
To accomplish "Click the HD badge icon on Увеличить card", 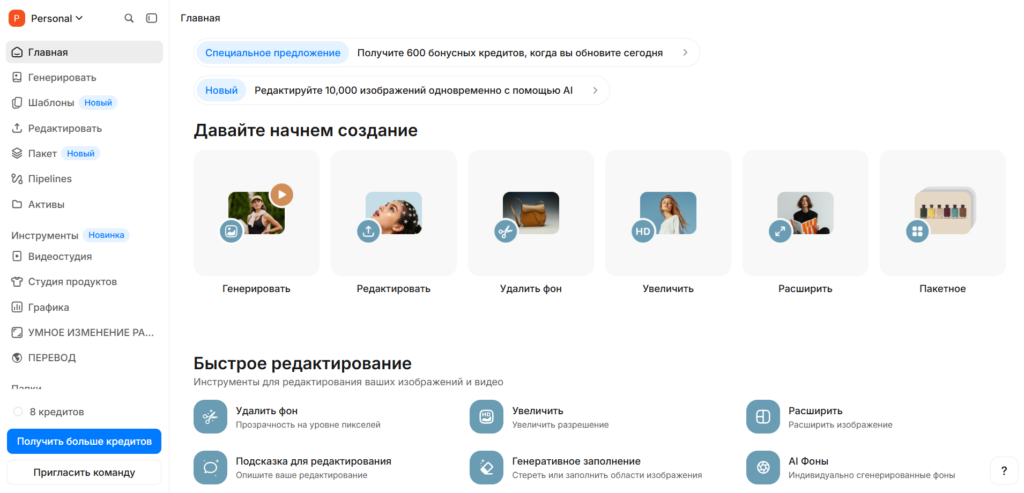I will (643, 231).
